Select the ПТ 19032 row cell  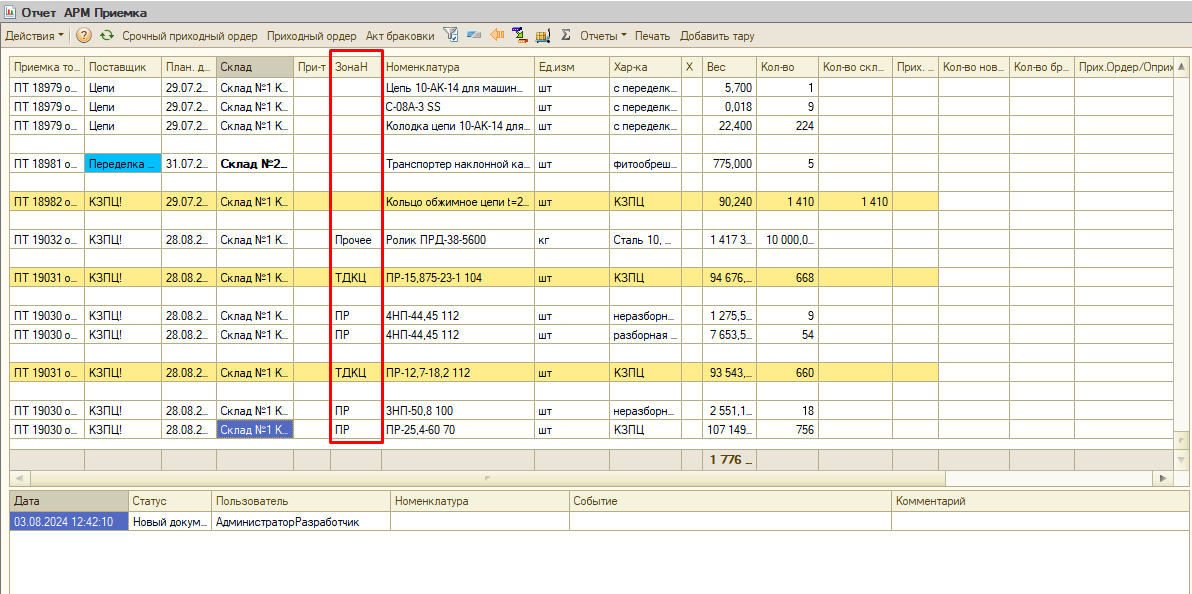(x=47, y=240)
